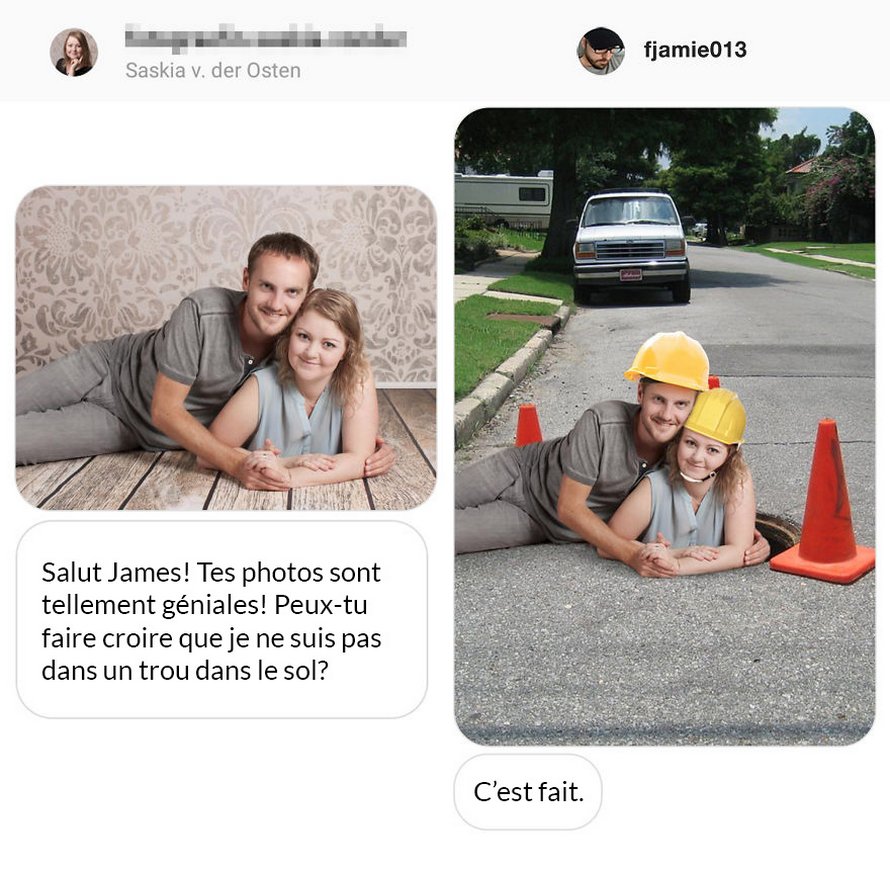Open fjamie013's profile avatar with cap
This screenshot has height=870, width=890.
601,51
